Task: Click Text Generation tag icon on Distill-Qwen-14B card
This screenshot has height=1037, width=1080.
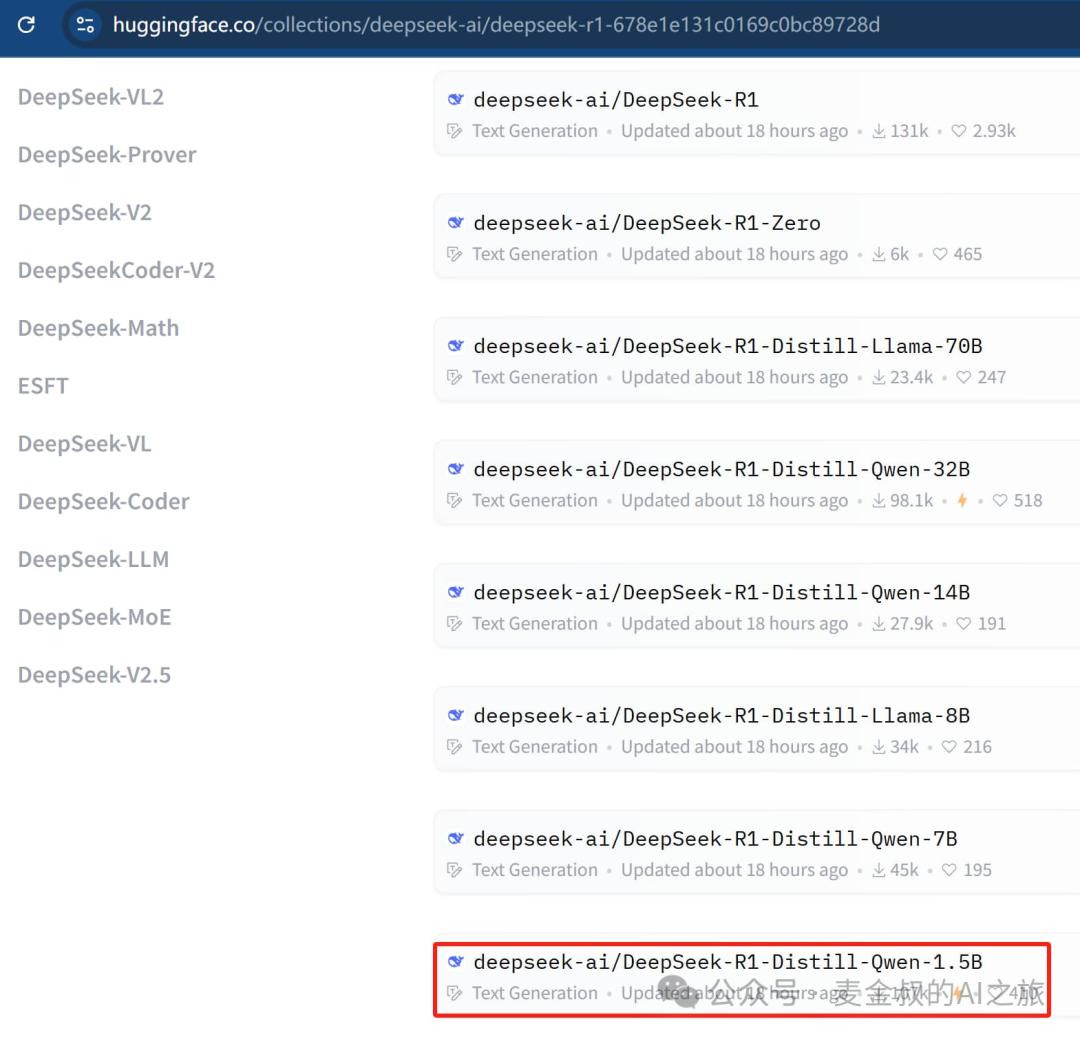Action: (x=455, y=624)
